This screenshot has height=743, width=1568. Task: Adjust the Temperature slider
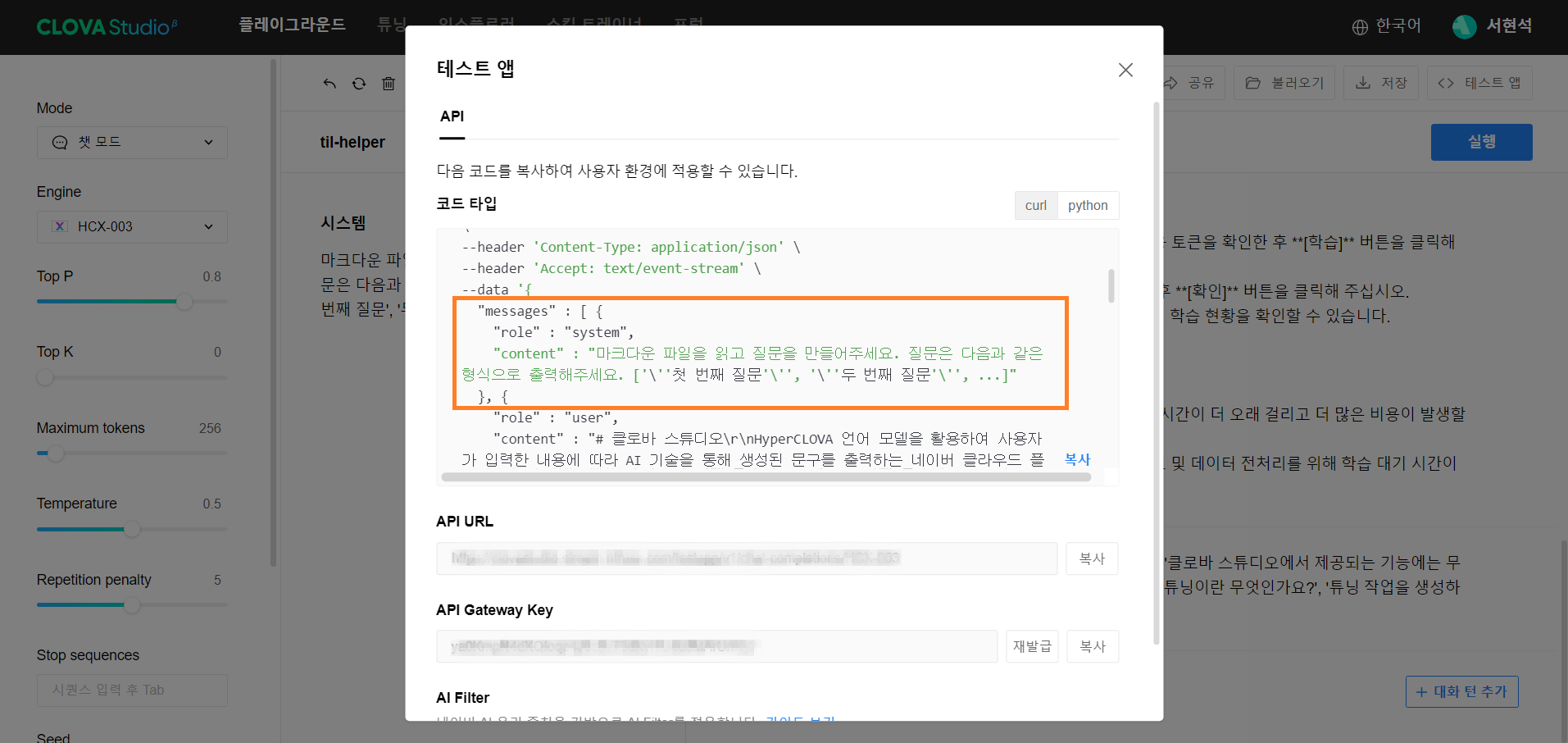pyautogui.click(x=132, y=529)
